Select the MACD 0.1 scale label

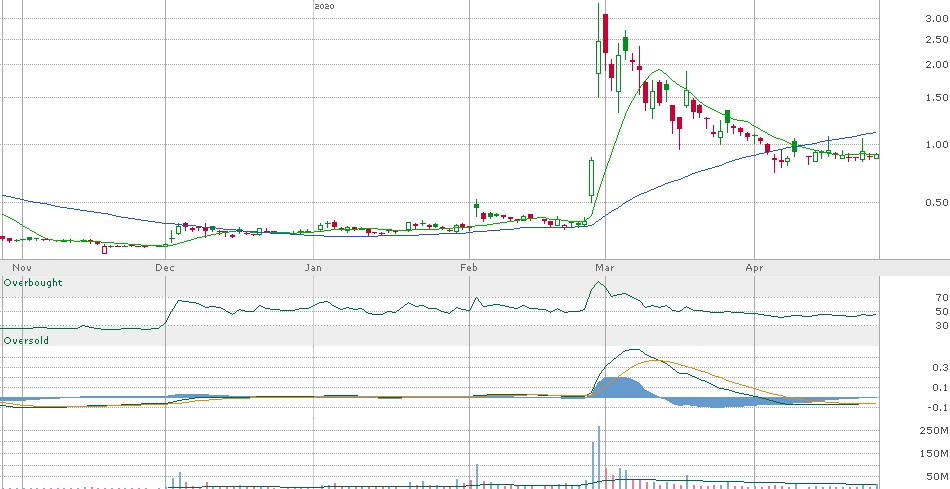pos(940,387)
